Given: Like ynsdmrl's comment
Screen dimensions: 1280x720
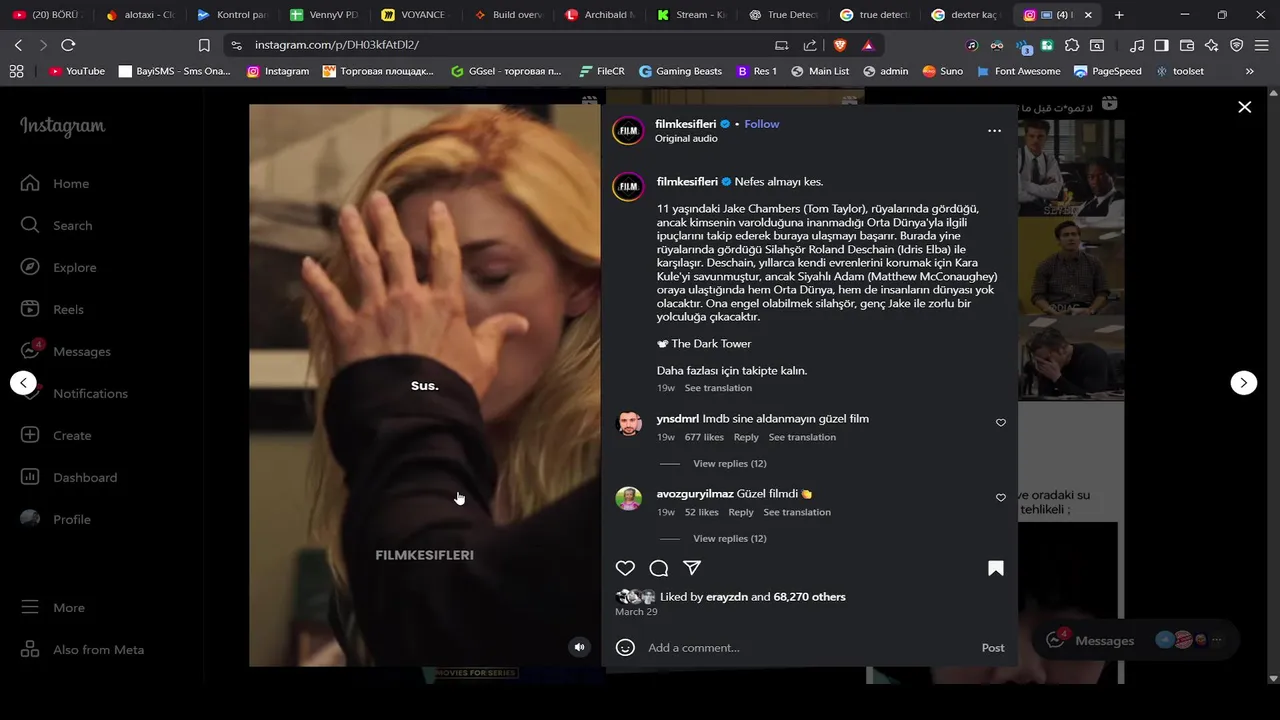Looking at the screenshot, I should [1000, 423].
